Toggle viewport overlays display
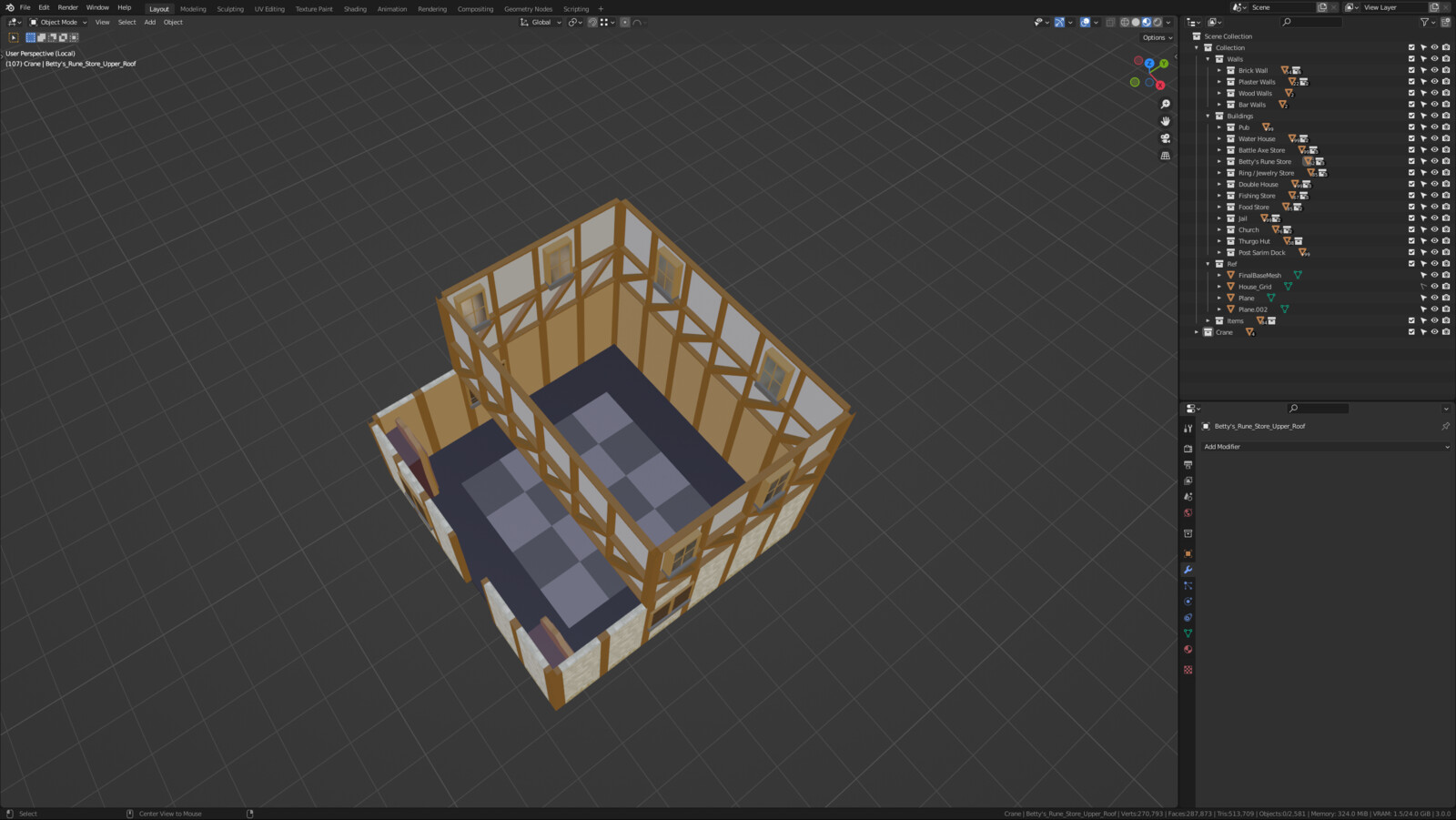Image resolution: width=1456 pixels, height=820 pixels. point(1085,22)
